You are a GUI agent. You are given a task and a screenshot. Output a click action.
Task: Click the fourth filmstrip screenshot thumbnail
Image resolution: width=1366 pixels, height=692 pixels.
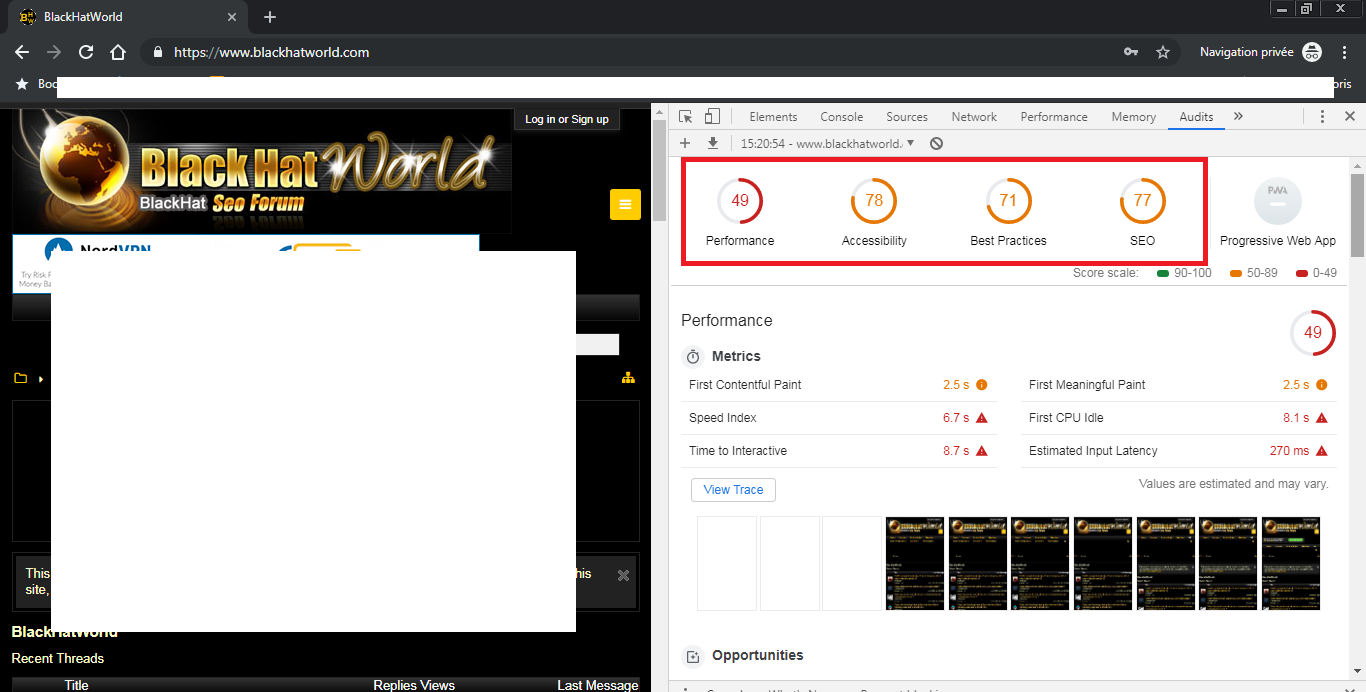915,563
